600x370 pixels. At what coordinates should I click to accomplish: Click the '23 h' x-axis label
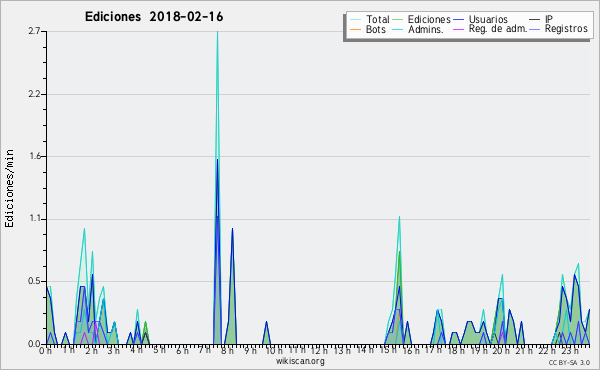570,351
